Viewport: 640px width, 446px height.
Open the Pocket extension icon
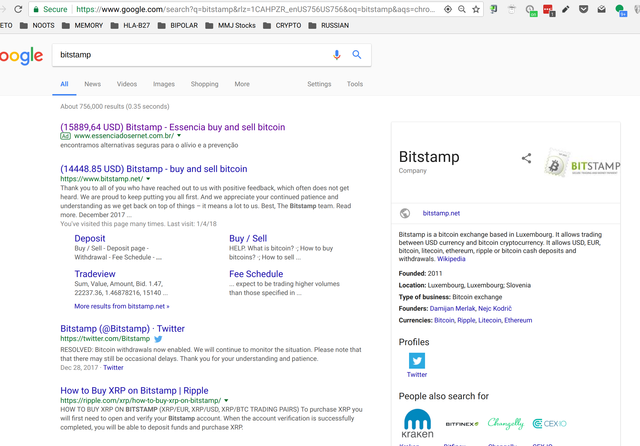point(584,9)
